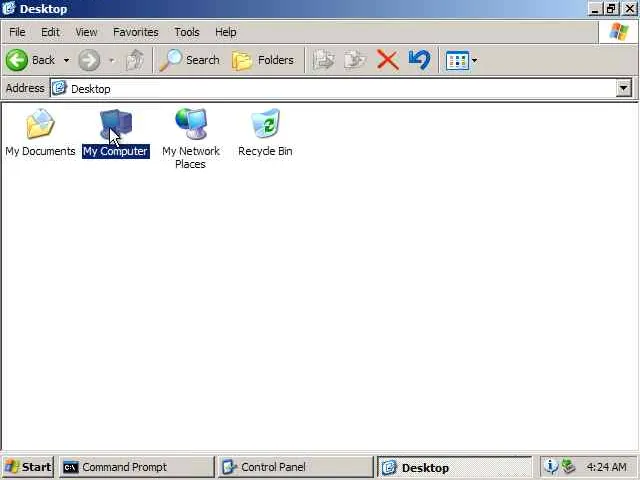Click the Search magnifier button
The image size is (640, 480).
tap(189, 60)
